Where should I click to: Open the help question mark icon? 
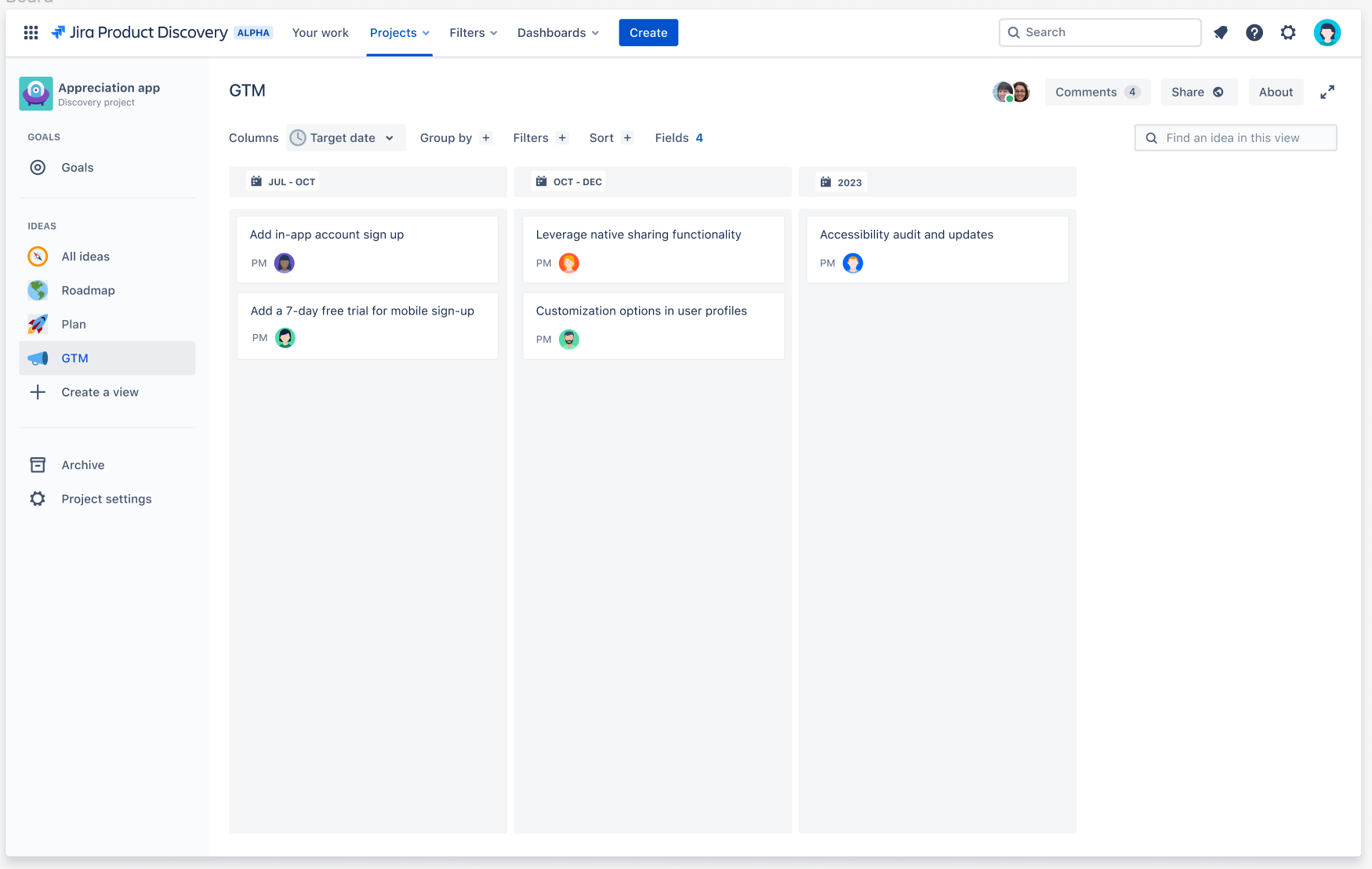pos(1254,32)
